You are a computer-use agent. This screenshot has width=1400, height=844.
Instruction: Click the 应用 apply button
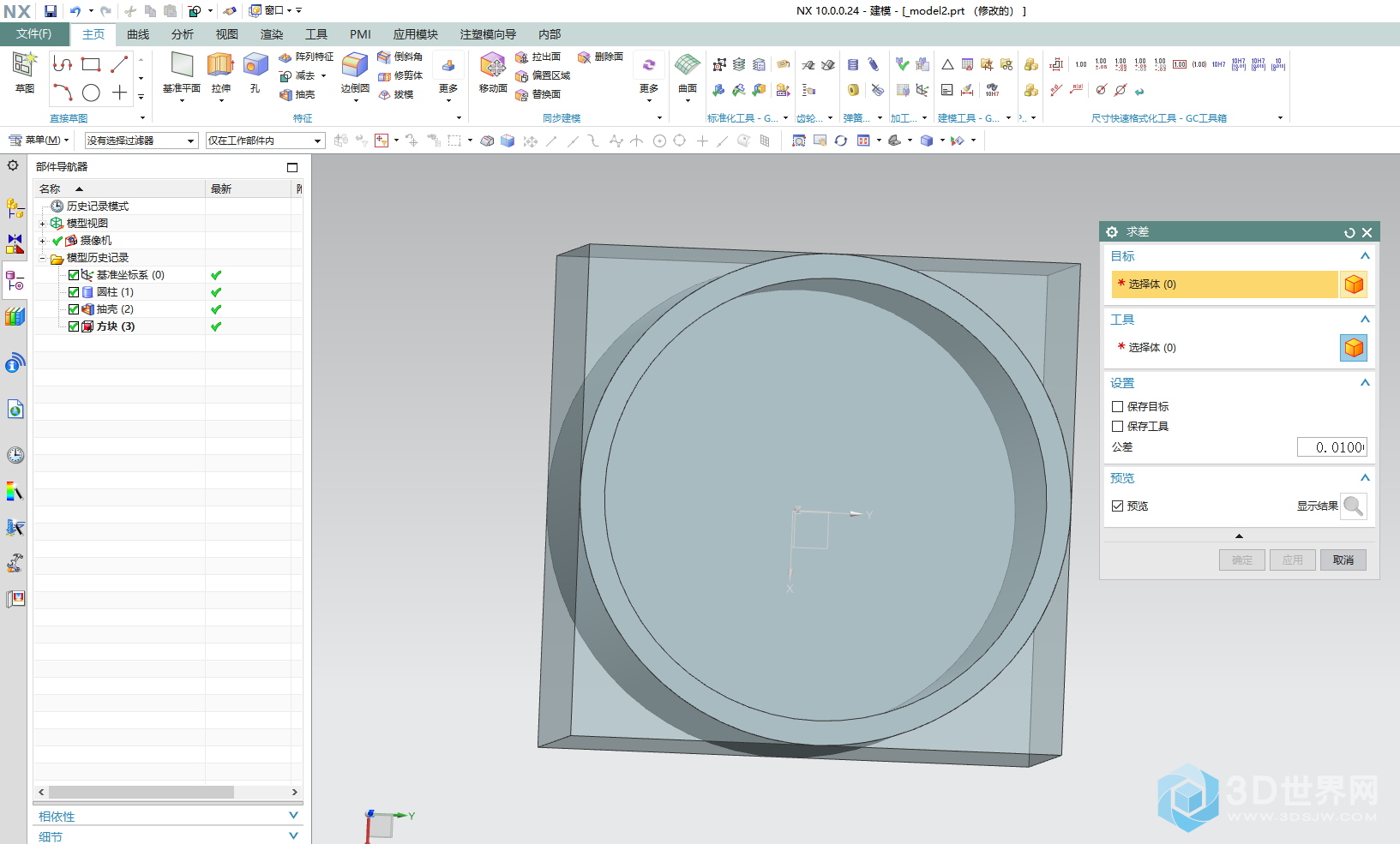[1293, 560]
